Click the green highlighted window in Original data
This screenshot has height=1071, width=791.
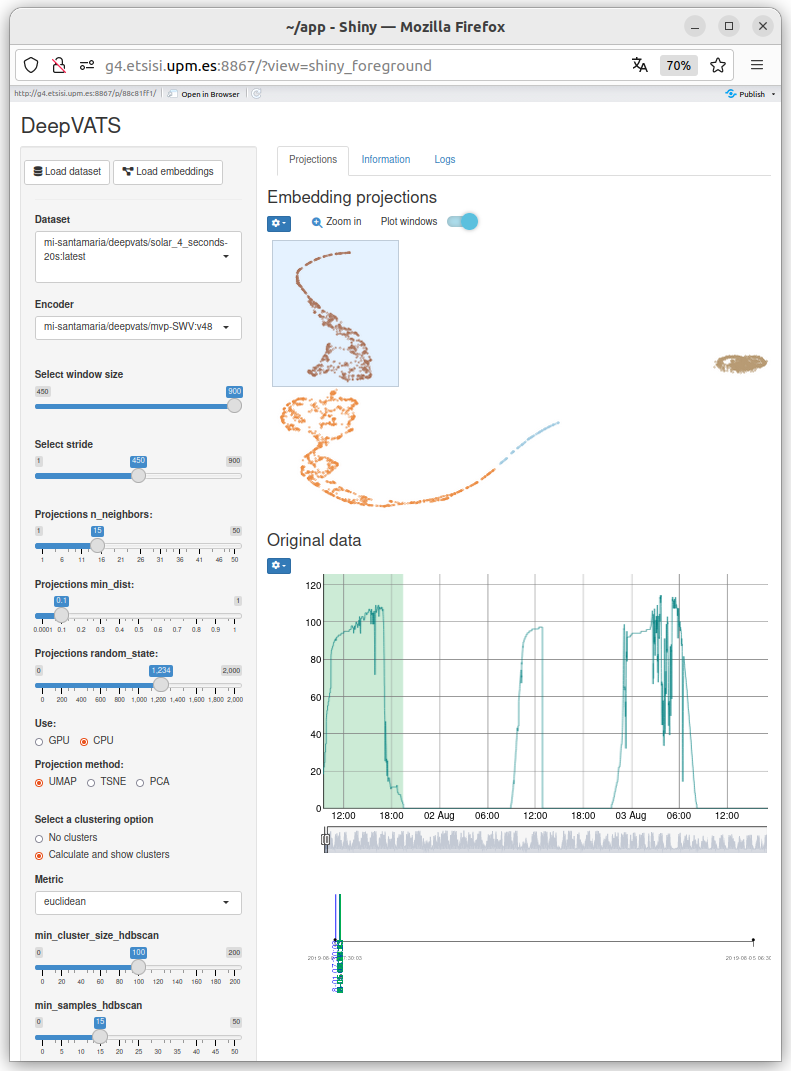(363, 691)
